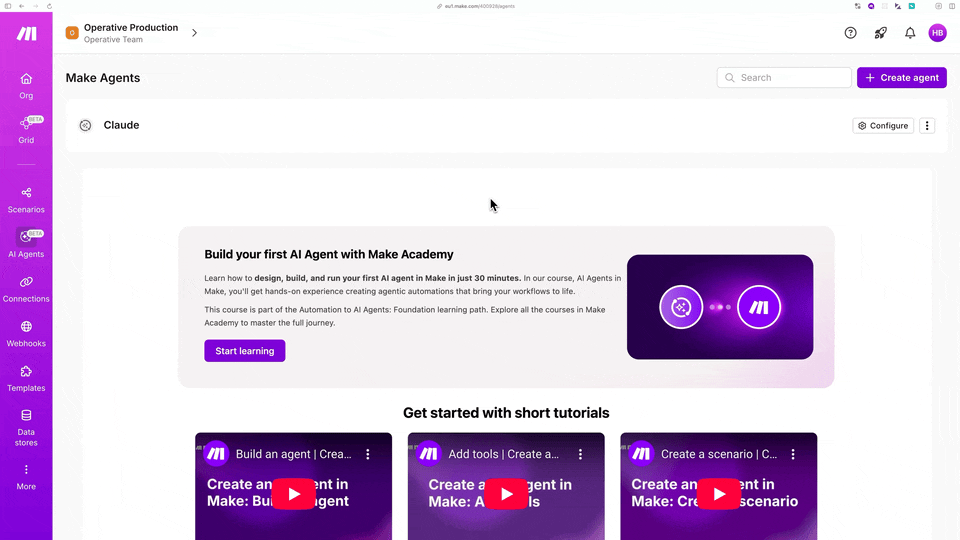Open the Make Academy banner image
Viewport: 960px width, 540px height.
click(x=720, y=307)
